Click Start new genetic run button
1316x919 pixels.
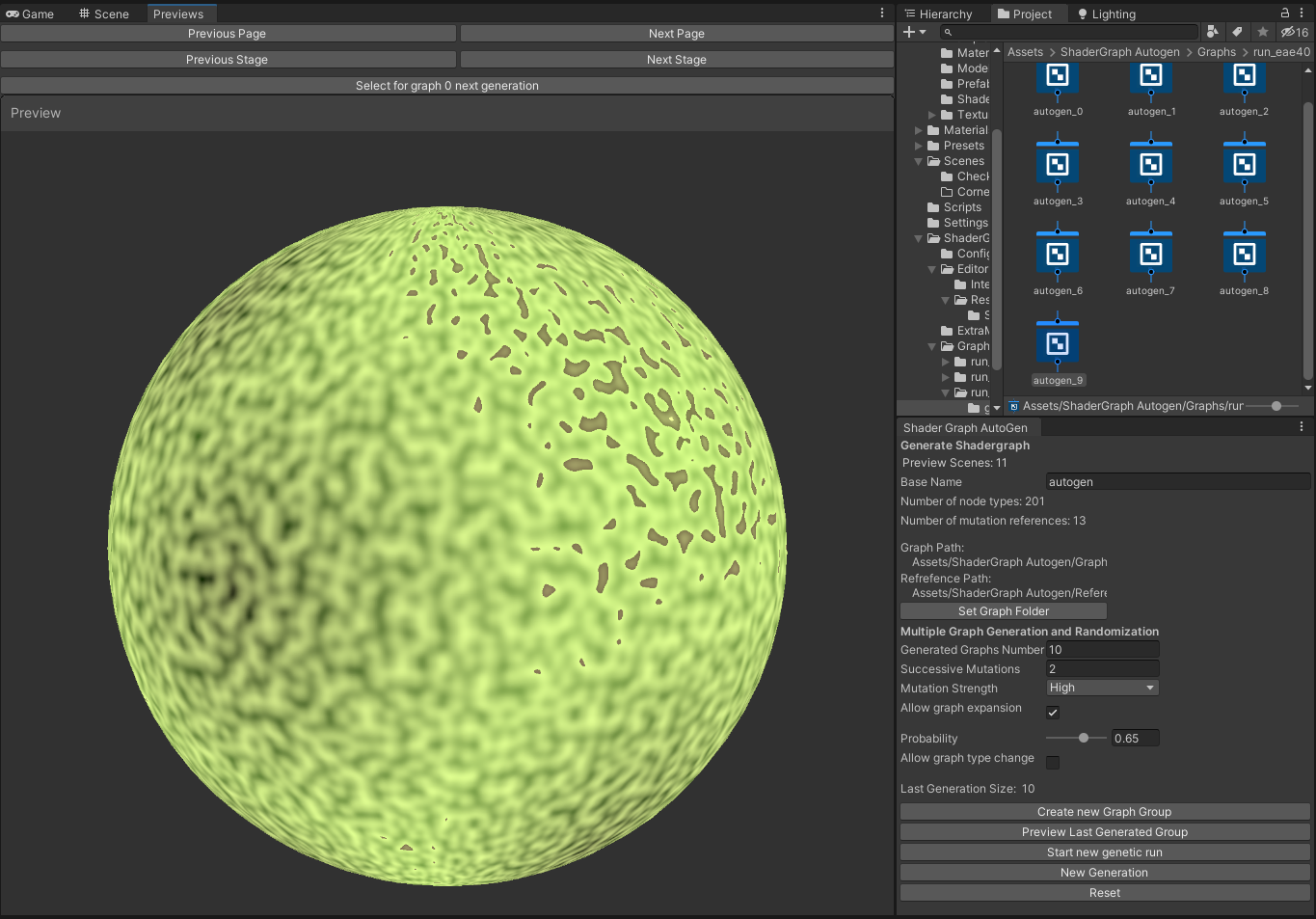tap(1105, 852)
